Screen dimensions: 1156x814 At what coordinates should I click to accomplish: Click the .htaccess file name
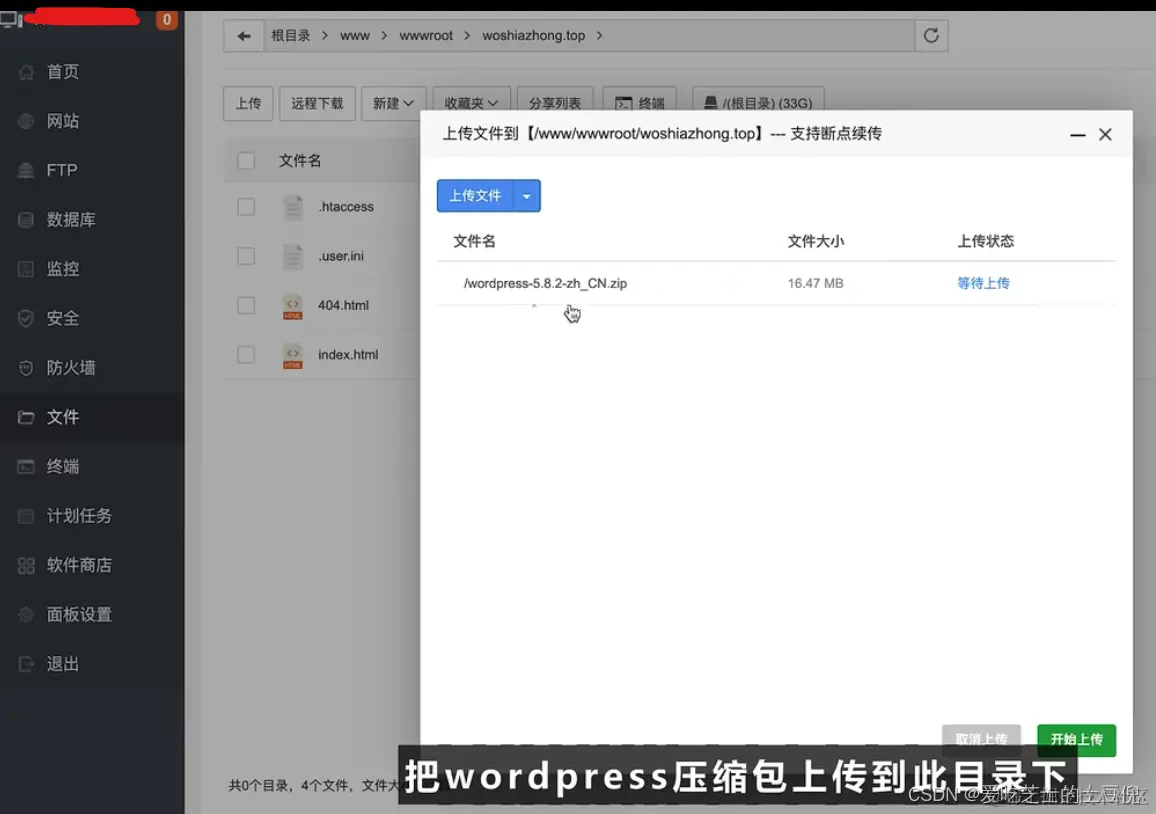pos(347,206)
